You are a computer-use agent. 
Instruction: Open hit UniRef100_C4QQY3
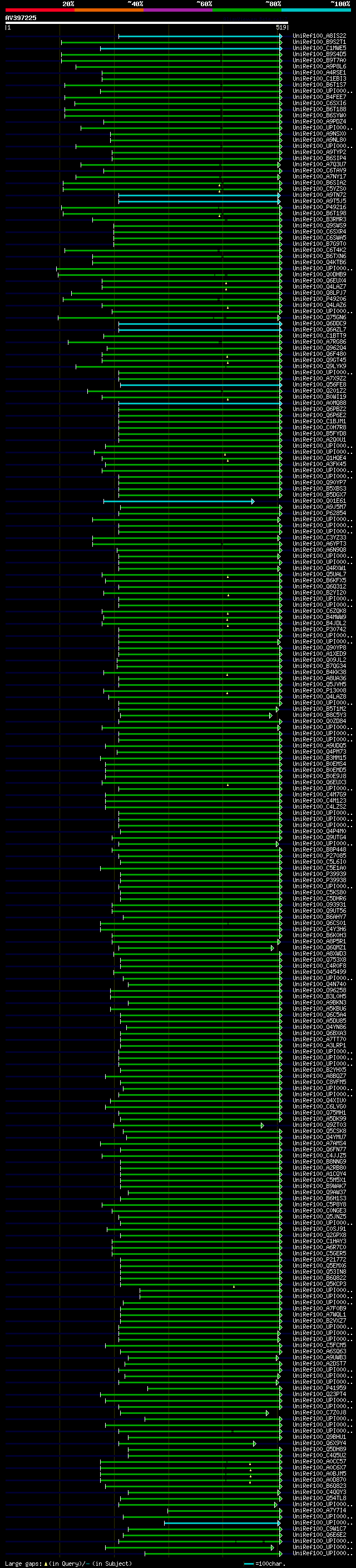319,1492
